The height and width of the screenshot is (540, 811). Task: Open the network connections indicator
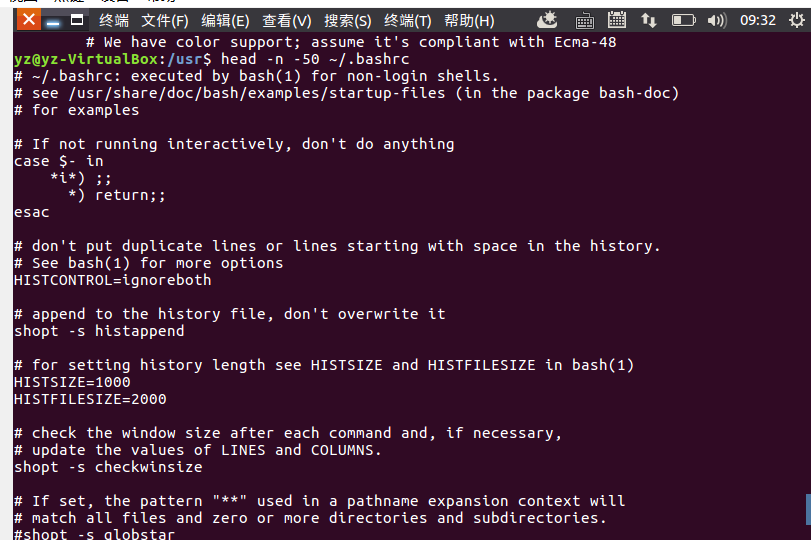[650, 19]
